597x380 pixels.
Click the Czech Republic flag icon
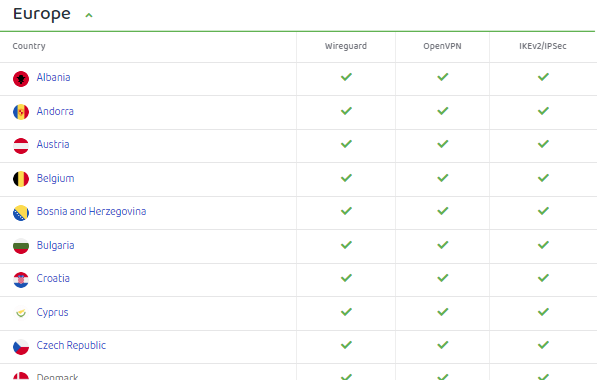coord(21,347)
